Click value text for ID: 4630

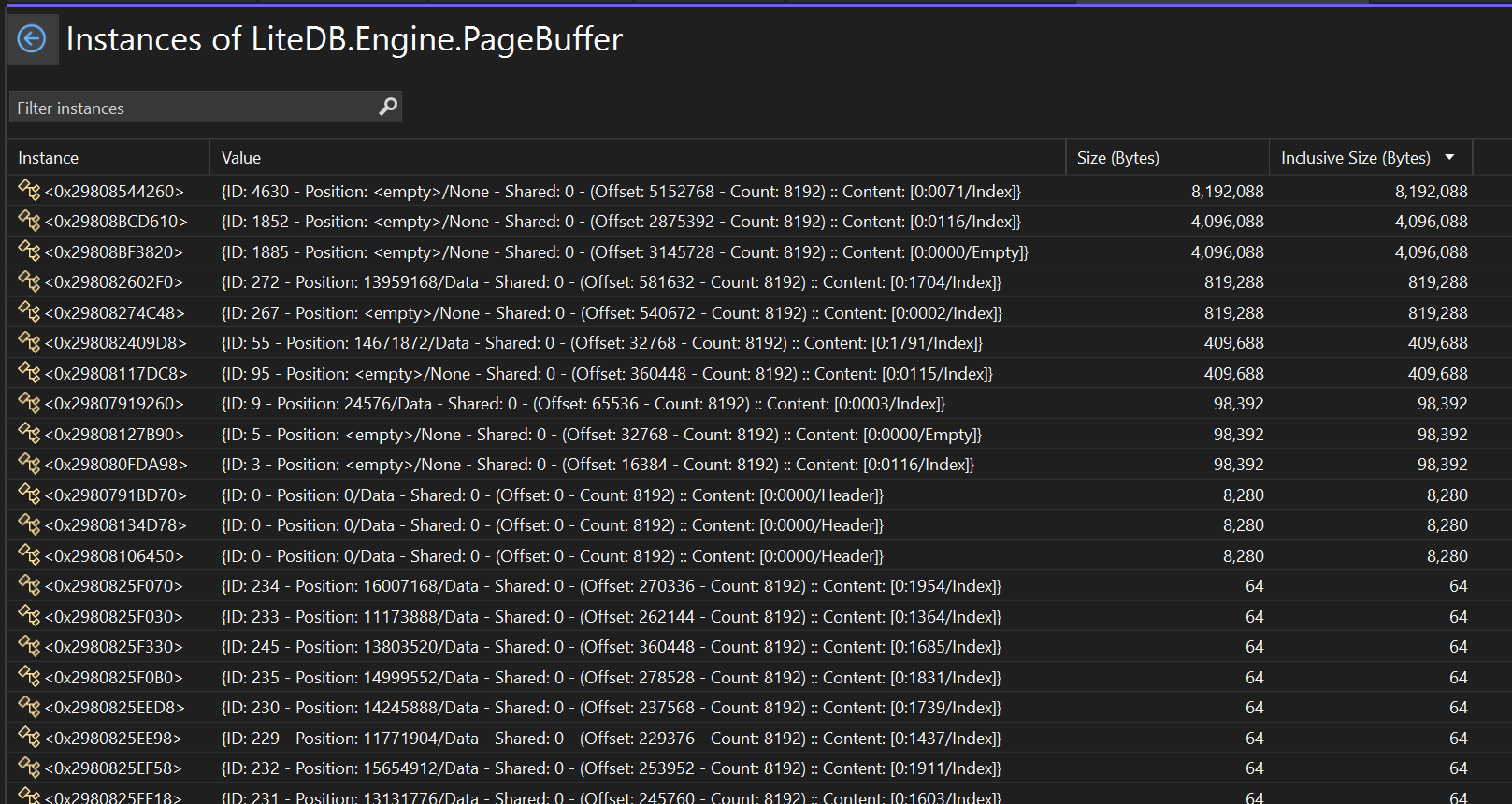click(x=621, y=192)
